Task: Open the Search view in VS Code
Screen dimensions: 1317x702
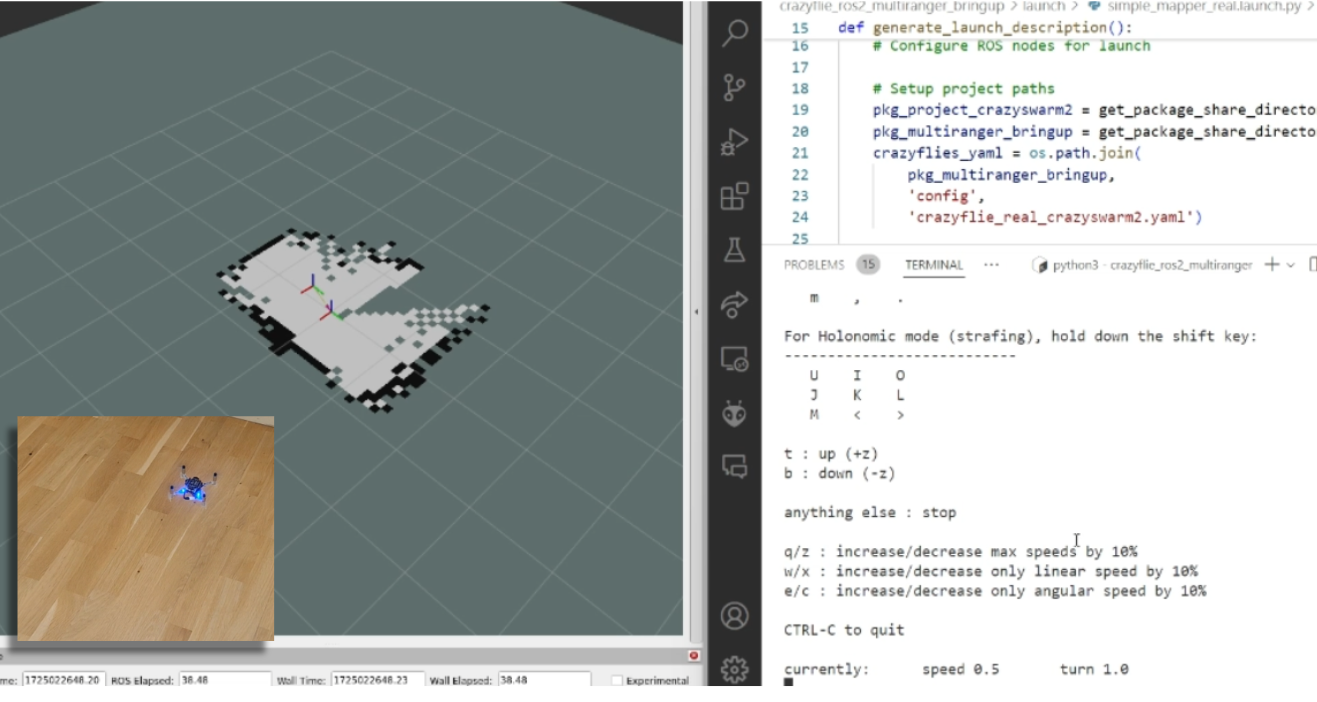Action: [x=735, y=33]
